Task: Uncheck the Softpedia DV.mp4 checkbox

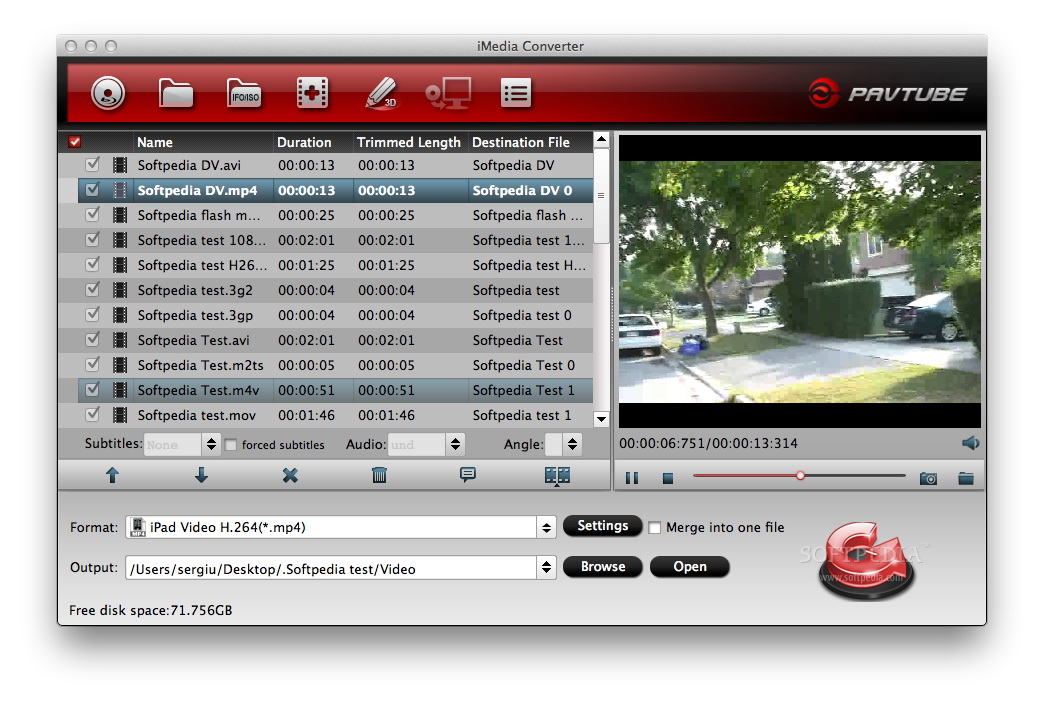Action: click(x=93, y=189)
